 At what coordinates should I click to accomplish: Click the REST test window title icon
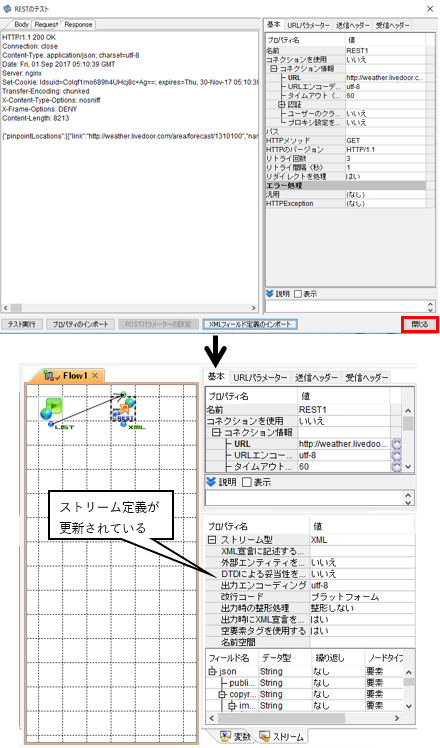[7, 9]
